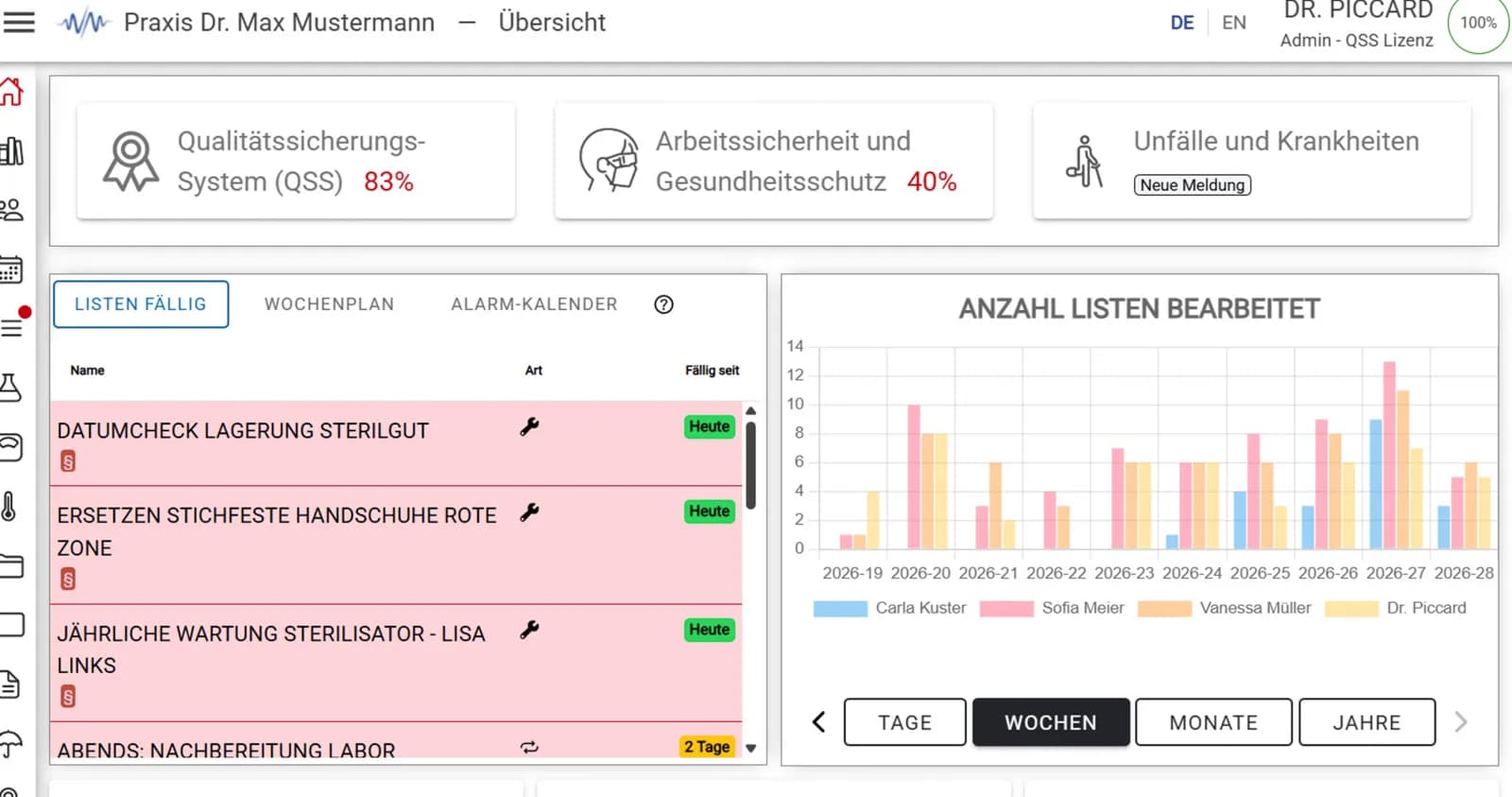The image size is (1512, 797).
Task: Open the bar chart sidebar icon
Action: tap(11, 151)
